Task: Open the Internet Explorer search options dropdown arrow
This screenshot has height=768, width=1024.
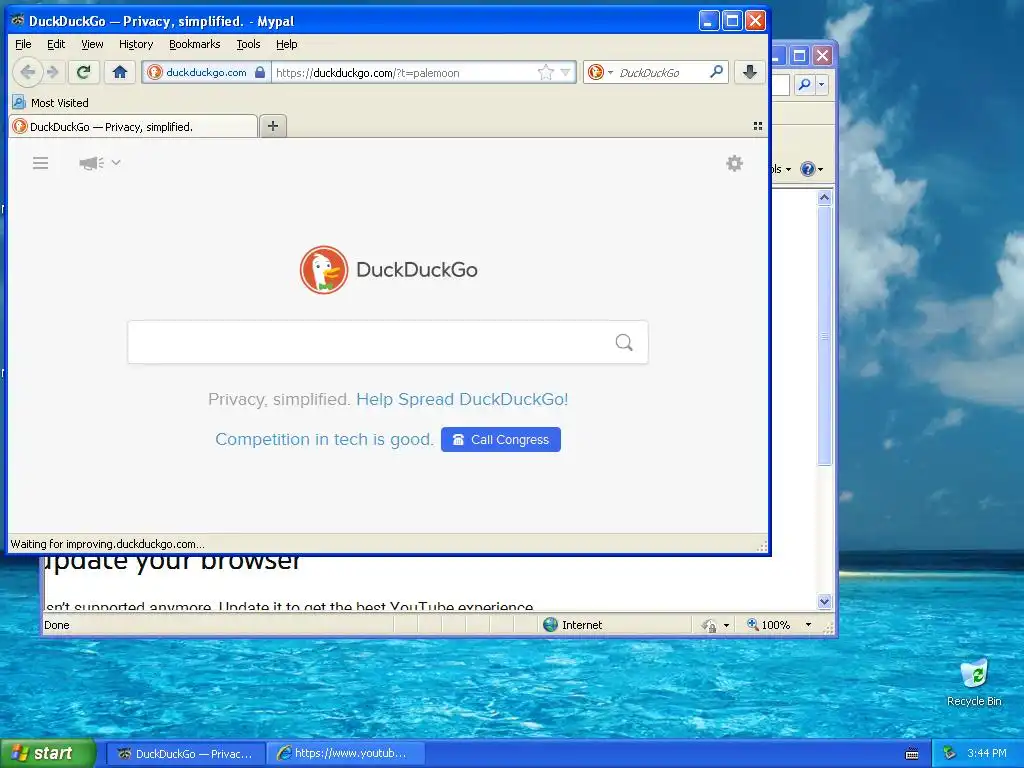Action: click(822, 84)
